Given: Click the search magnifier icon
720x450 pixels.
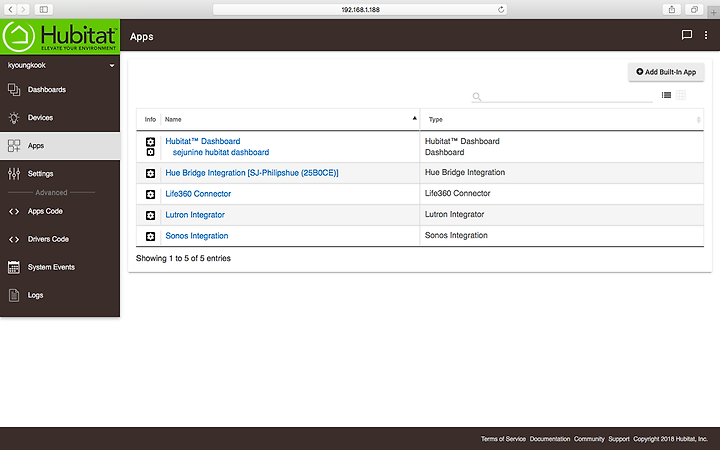Looking at the screenshot, I should (x=477, y=96).
